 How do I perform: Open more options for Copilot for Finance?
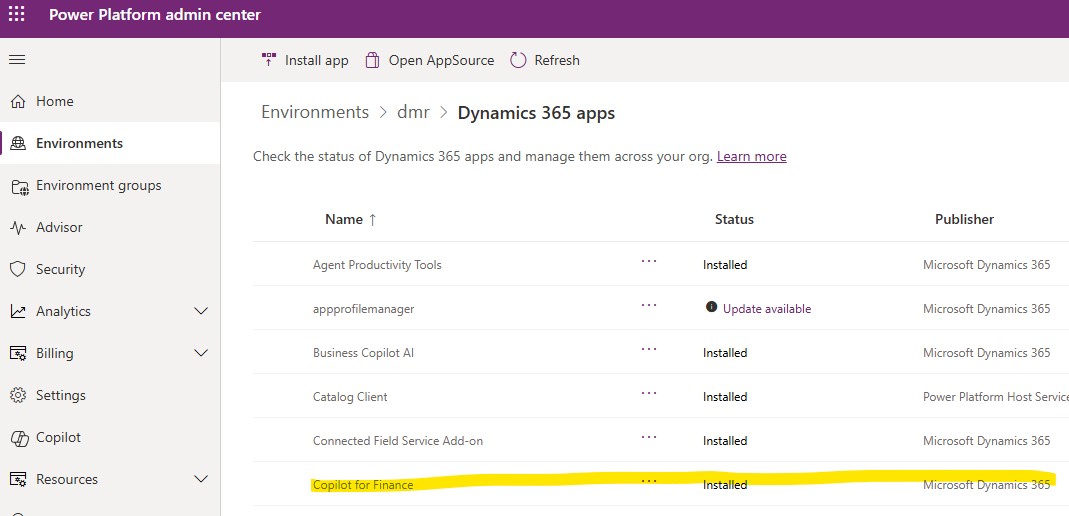pyautogui.click(x=649, y=481)
